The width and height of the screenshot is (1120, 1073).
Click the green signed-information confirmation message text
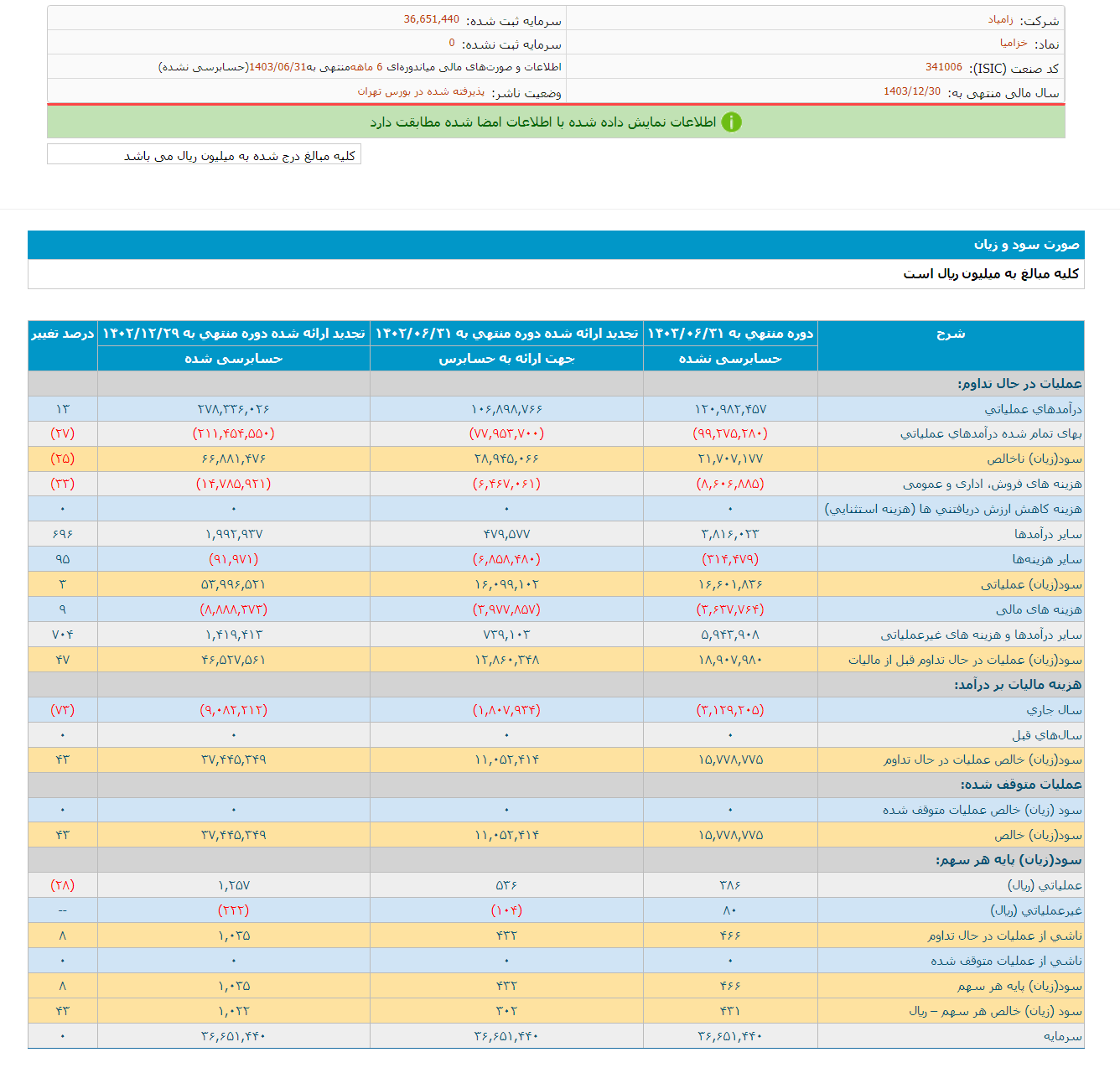(542, 122)
